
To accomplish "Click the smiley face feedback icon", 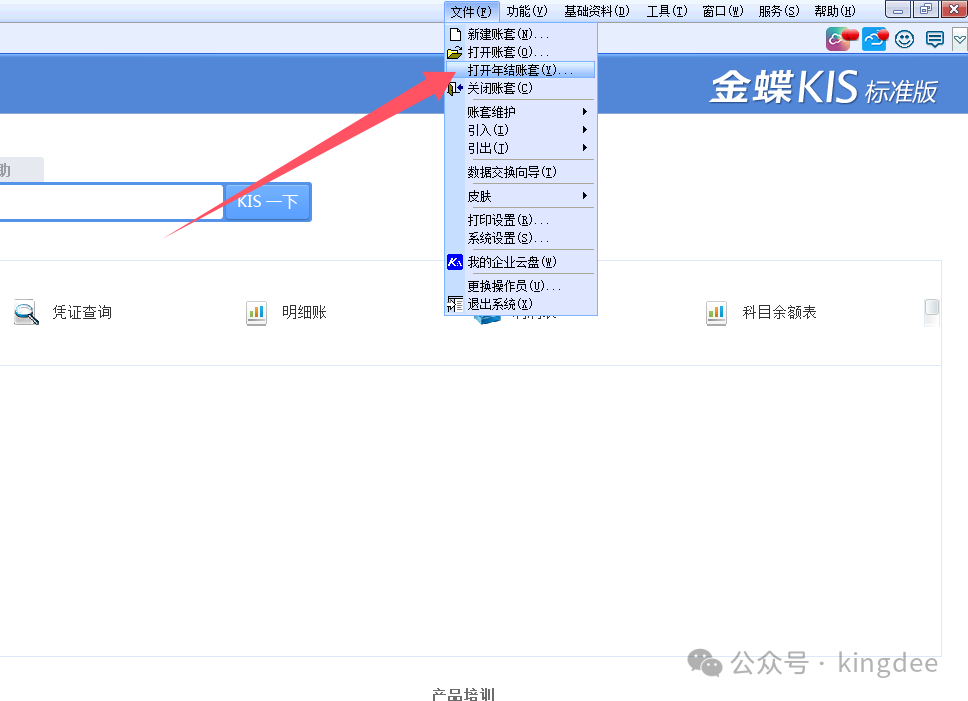I will coord(905,40).
